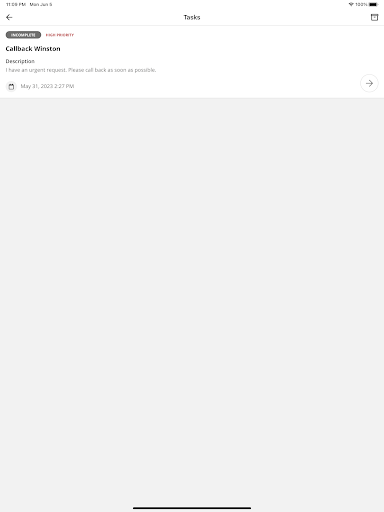384x512 pixels.
Task: Open the archive icon in the header
Action: [x=374, y=17]
